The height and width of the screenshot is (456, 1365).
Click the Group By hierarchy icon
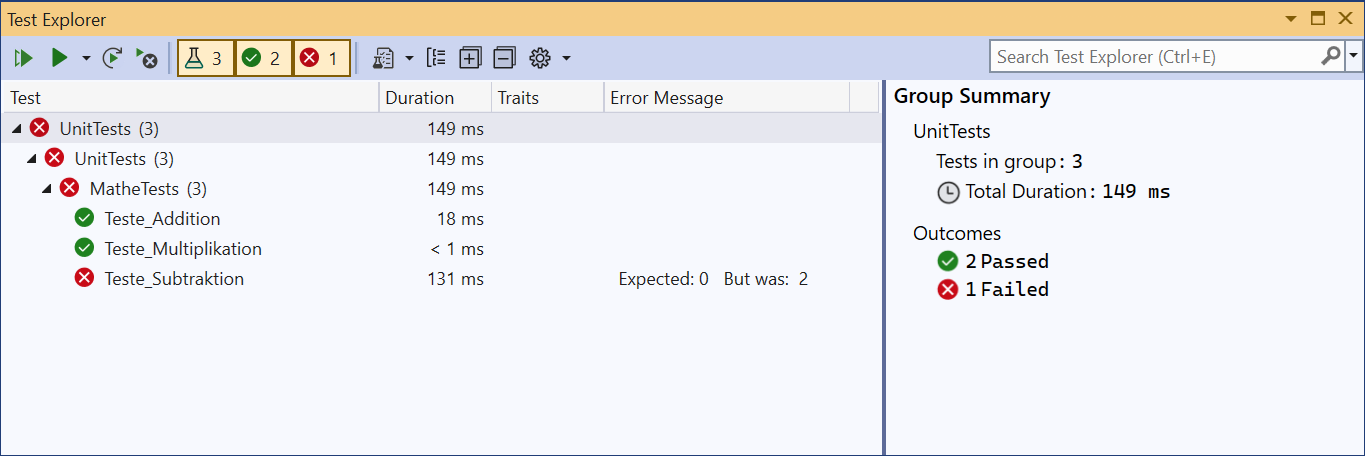click(436, 58)
